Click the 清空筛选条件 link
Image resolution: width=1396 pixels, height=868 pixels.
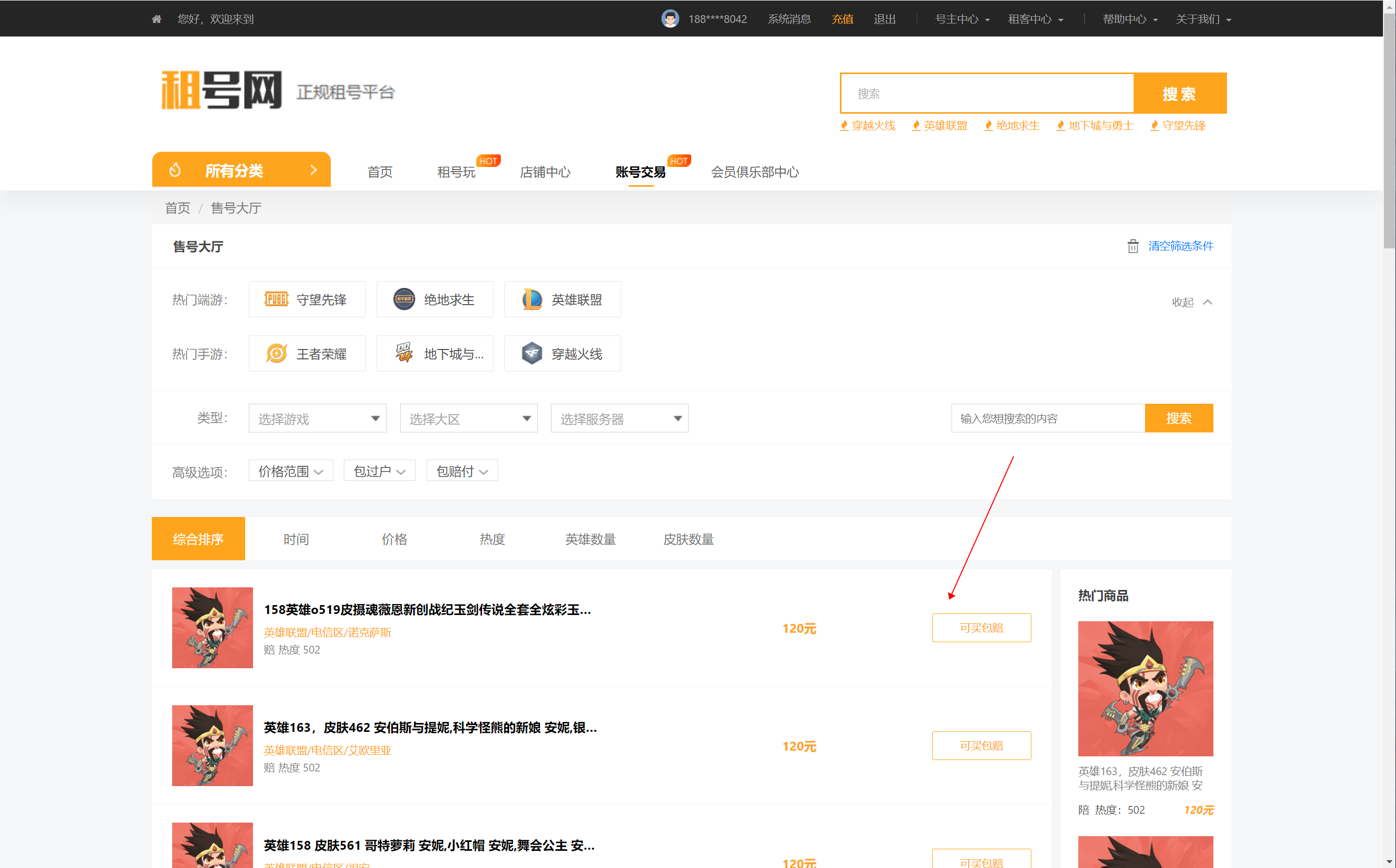(1180, 246)
